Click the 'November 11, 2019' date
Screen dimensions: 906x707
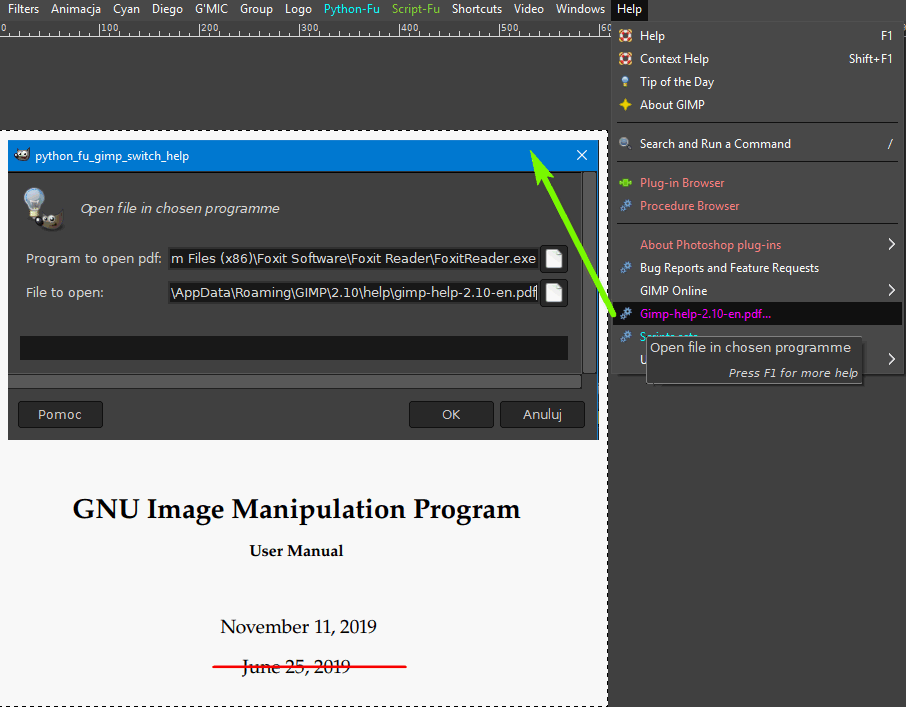[298, 627]
